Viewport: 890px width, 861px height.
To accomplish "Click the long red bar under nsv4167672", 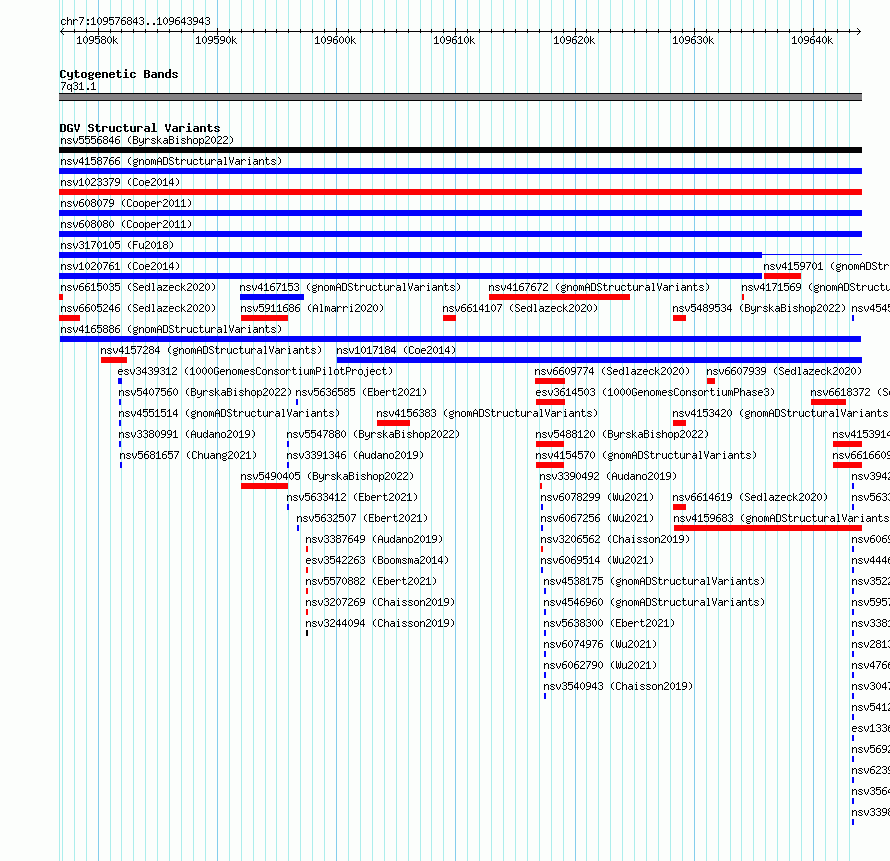I will coord(559,297).
